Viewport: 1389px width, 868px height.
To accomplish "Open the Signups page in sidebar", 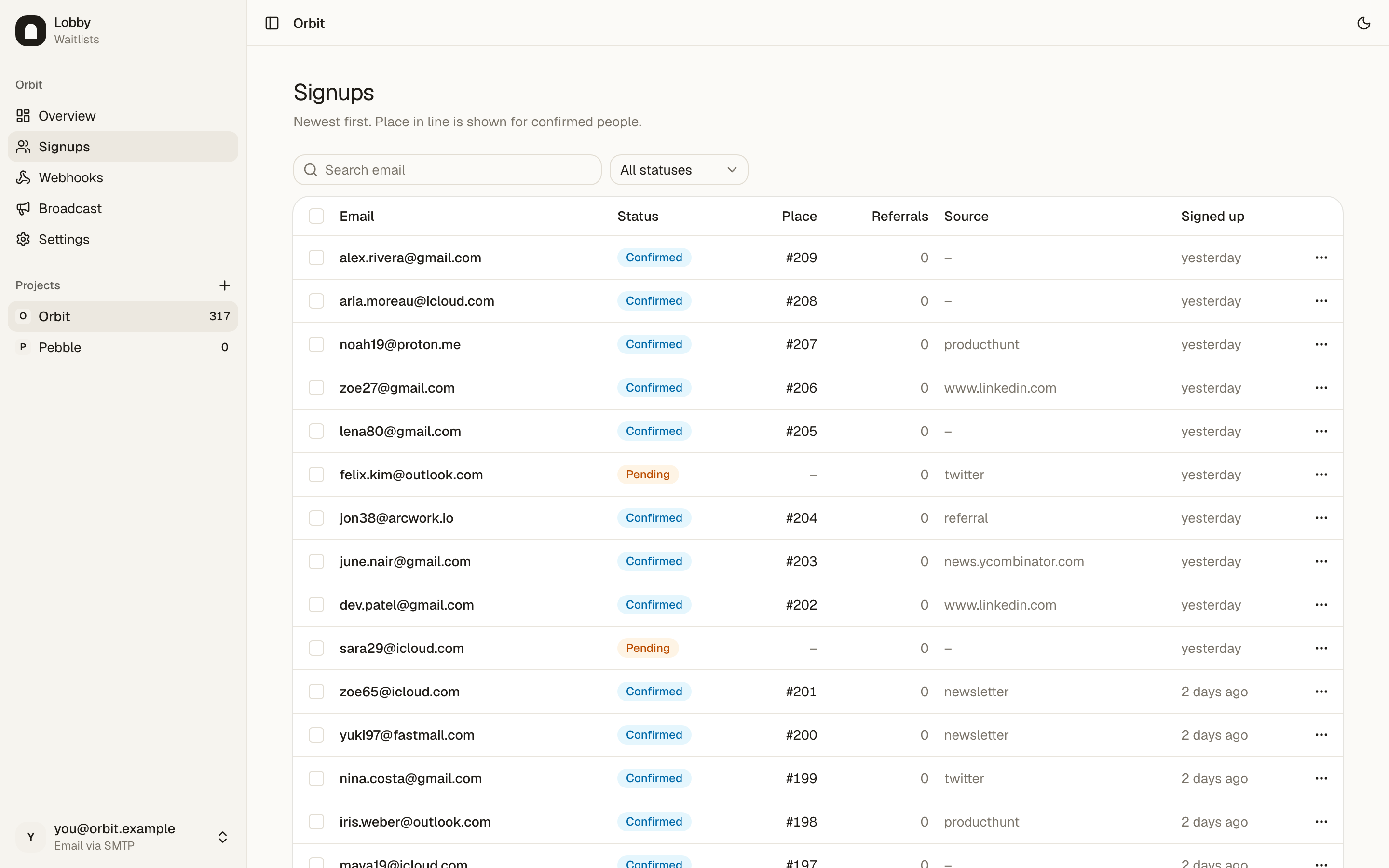I will coord(123,147).
